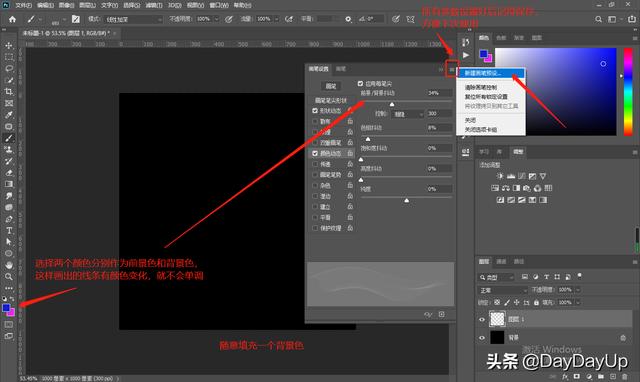Open the History panel icon
Image resolution: width=640 pixels, height=382 pixels.
[x=466, y=42]
